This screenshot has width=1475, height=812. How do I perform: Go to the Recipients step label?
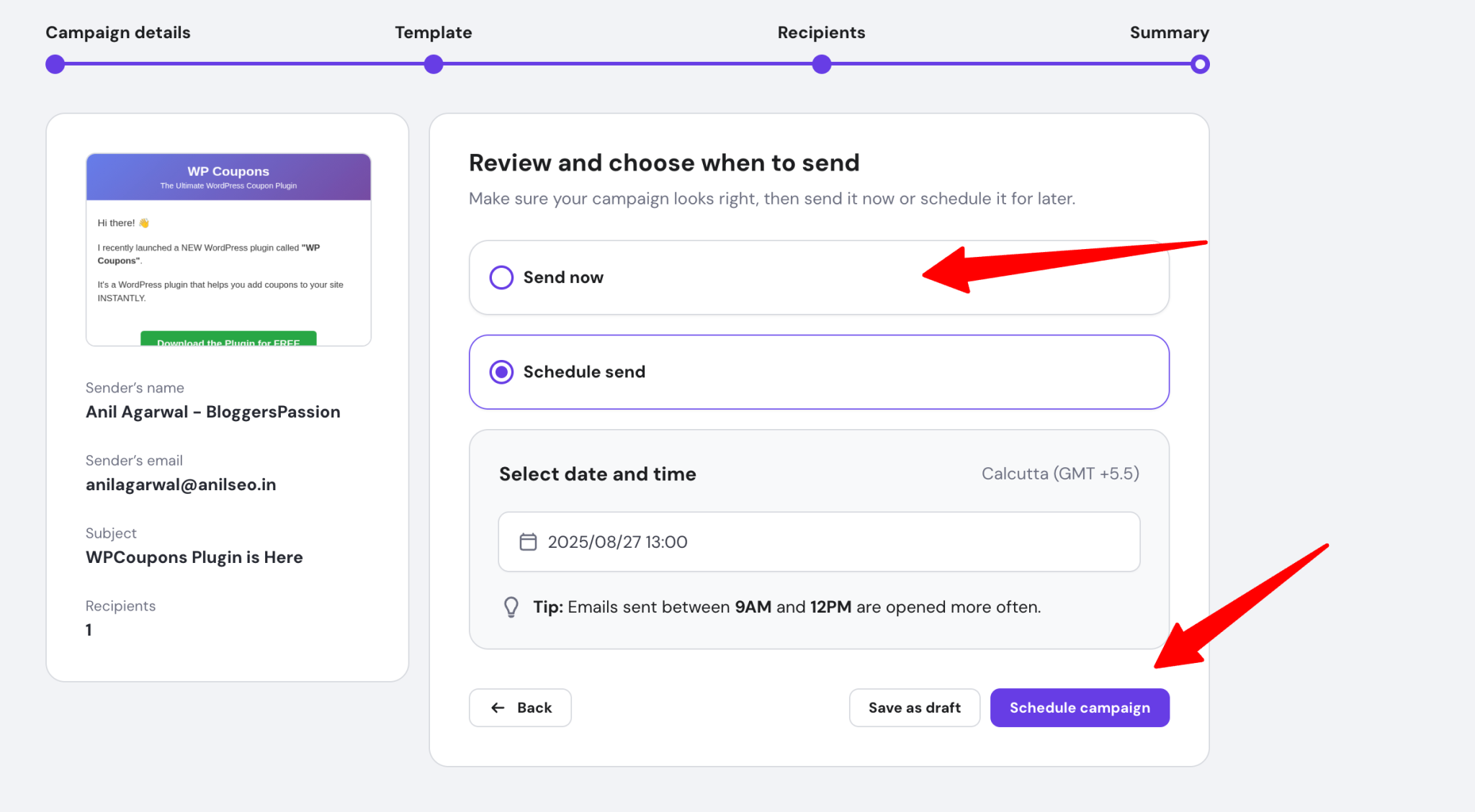click(821, 32)
